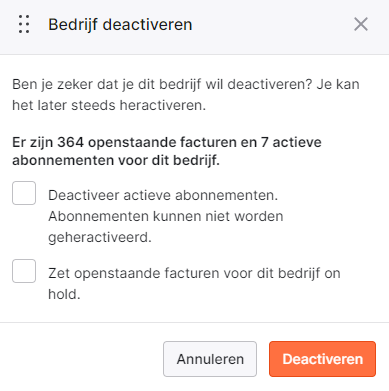Screen dimensions: 389x391
Task: Click the text Abonnementen kunnen niet worden
Action: pos(166,216)
